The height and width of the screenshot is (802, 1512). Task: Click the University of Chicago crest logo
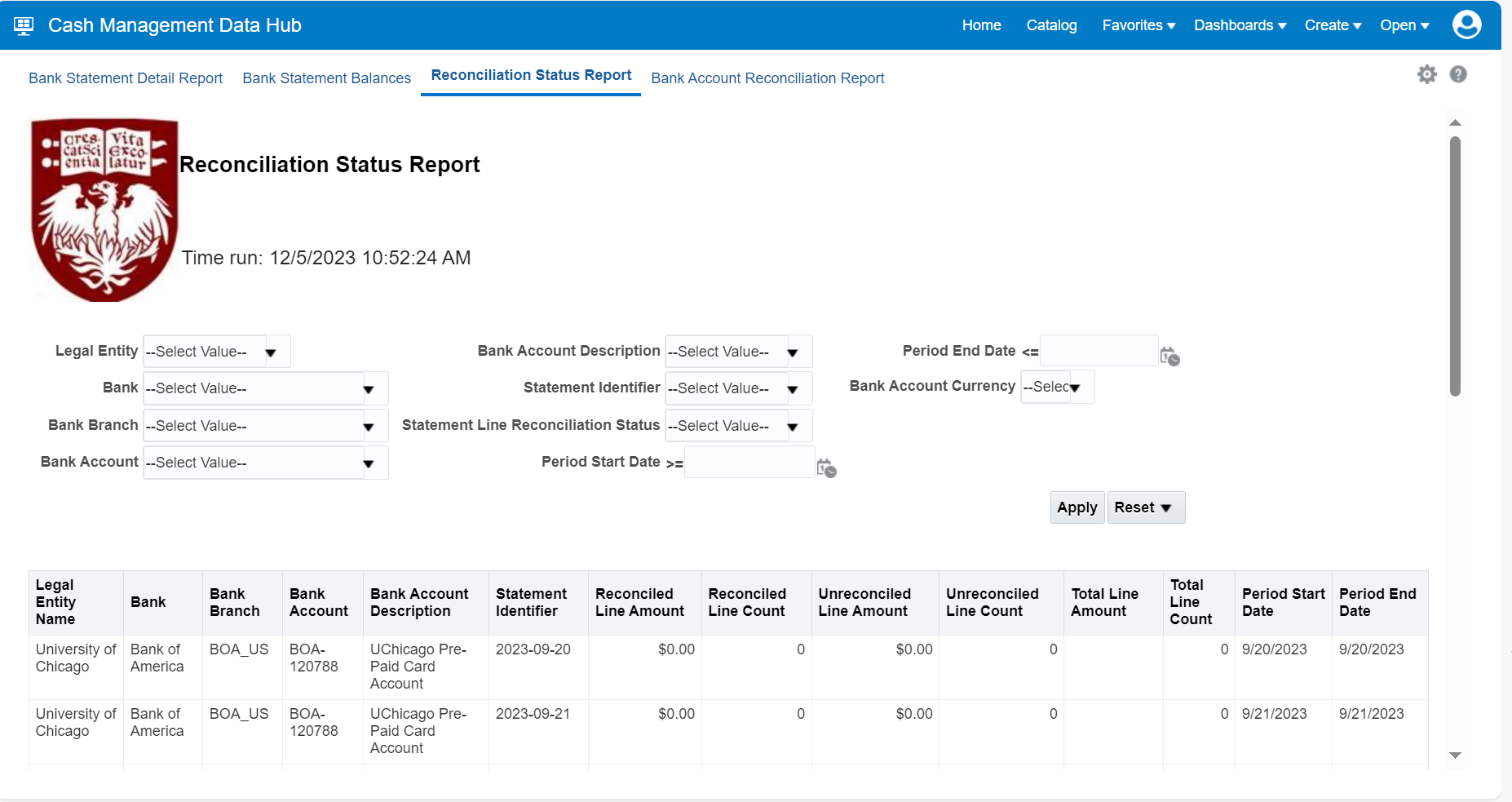[x=104, y=210]
